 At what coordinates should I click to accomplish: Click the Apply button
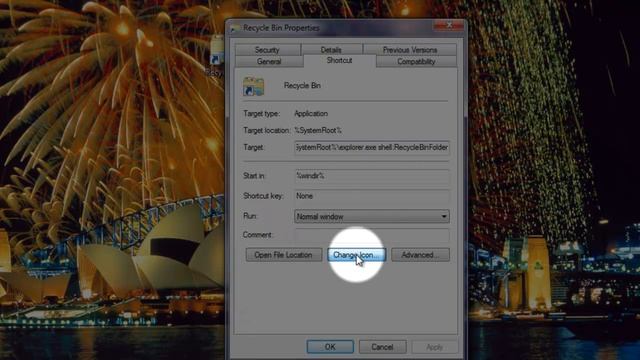coord(434,347)
